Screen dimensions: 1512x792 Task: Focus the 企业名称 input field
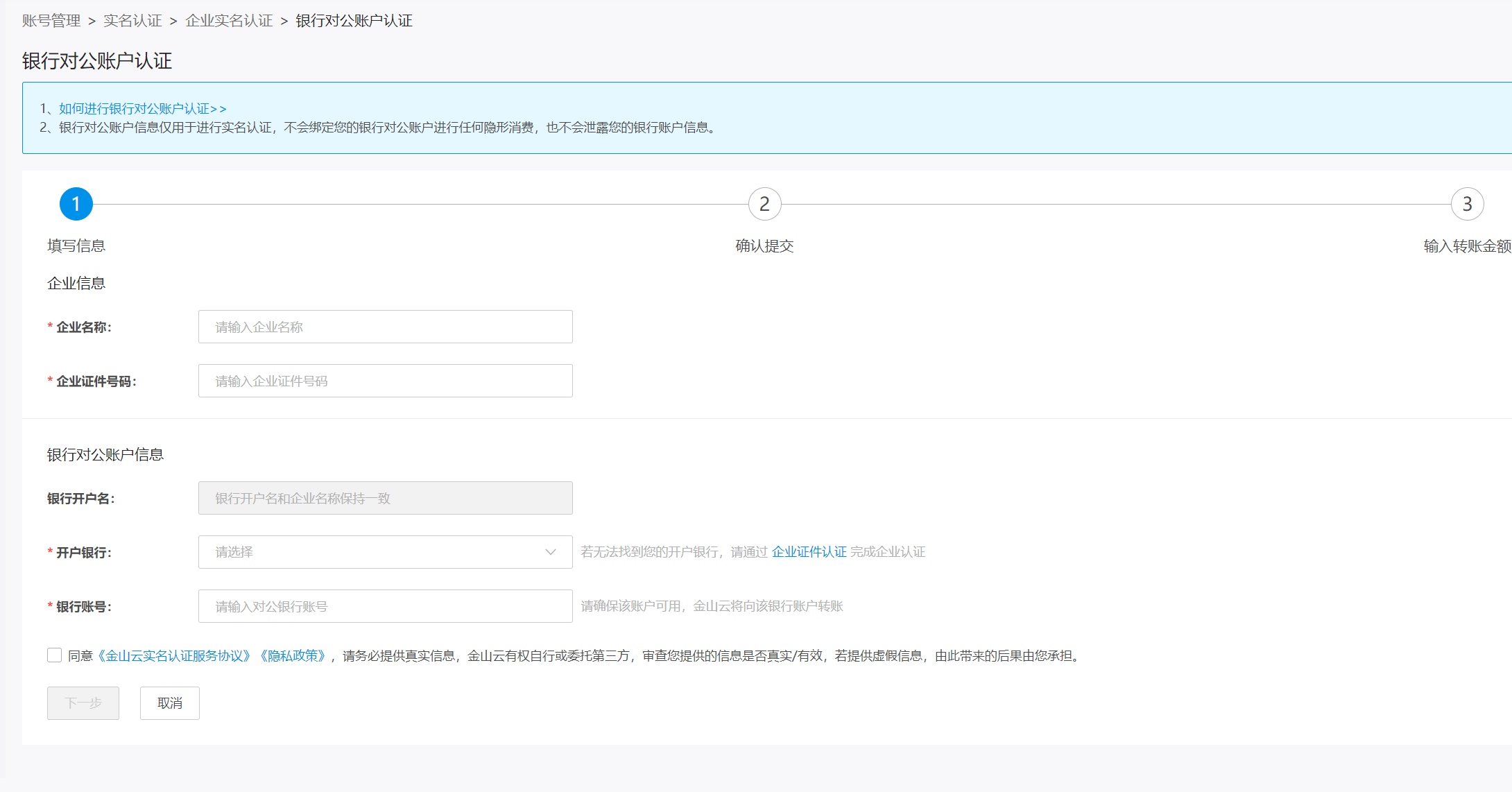pos(385,327)
